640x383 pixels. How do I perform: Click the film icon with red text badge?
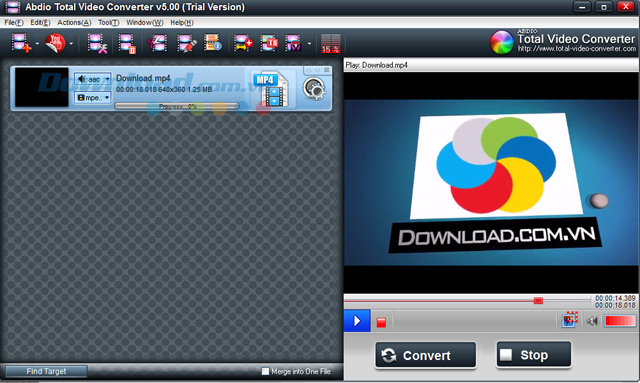(269, 43)
